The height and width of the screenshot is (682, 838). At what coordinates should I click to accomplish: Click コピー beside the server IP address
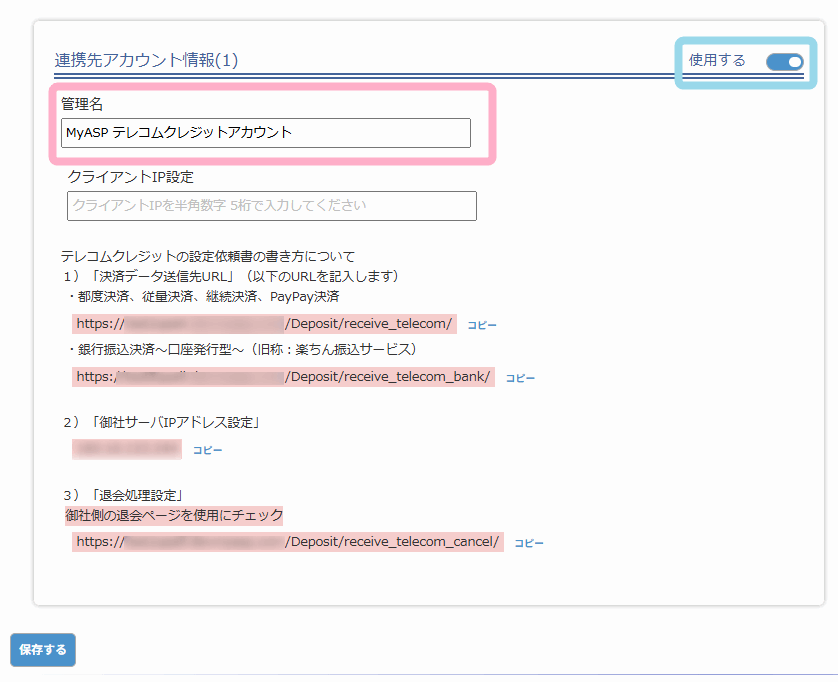click(x=207, y=450)
